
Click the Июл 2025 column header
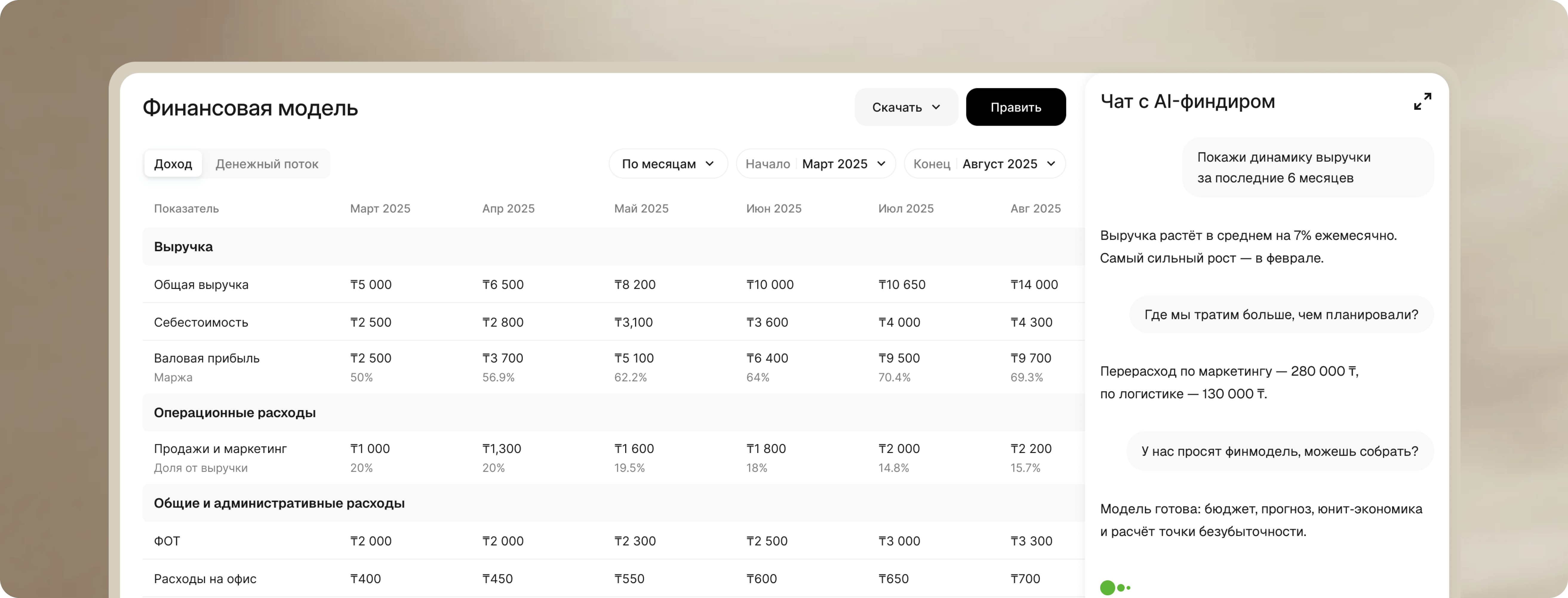click(906, 209)
